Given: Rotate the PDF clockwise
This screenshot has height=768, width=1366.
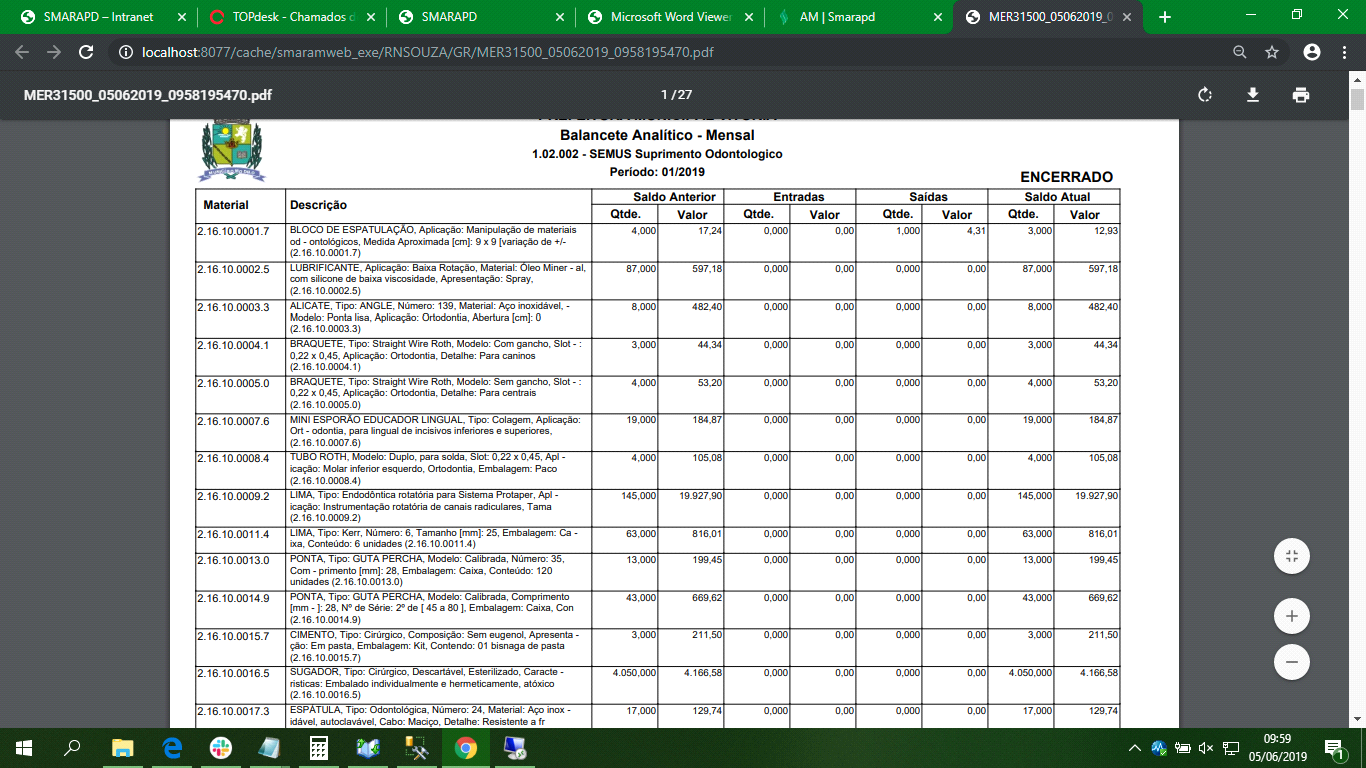Looking at the screenshot, I should (x=1205, y=95).
